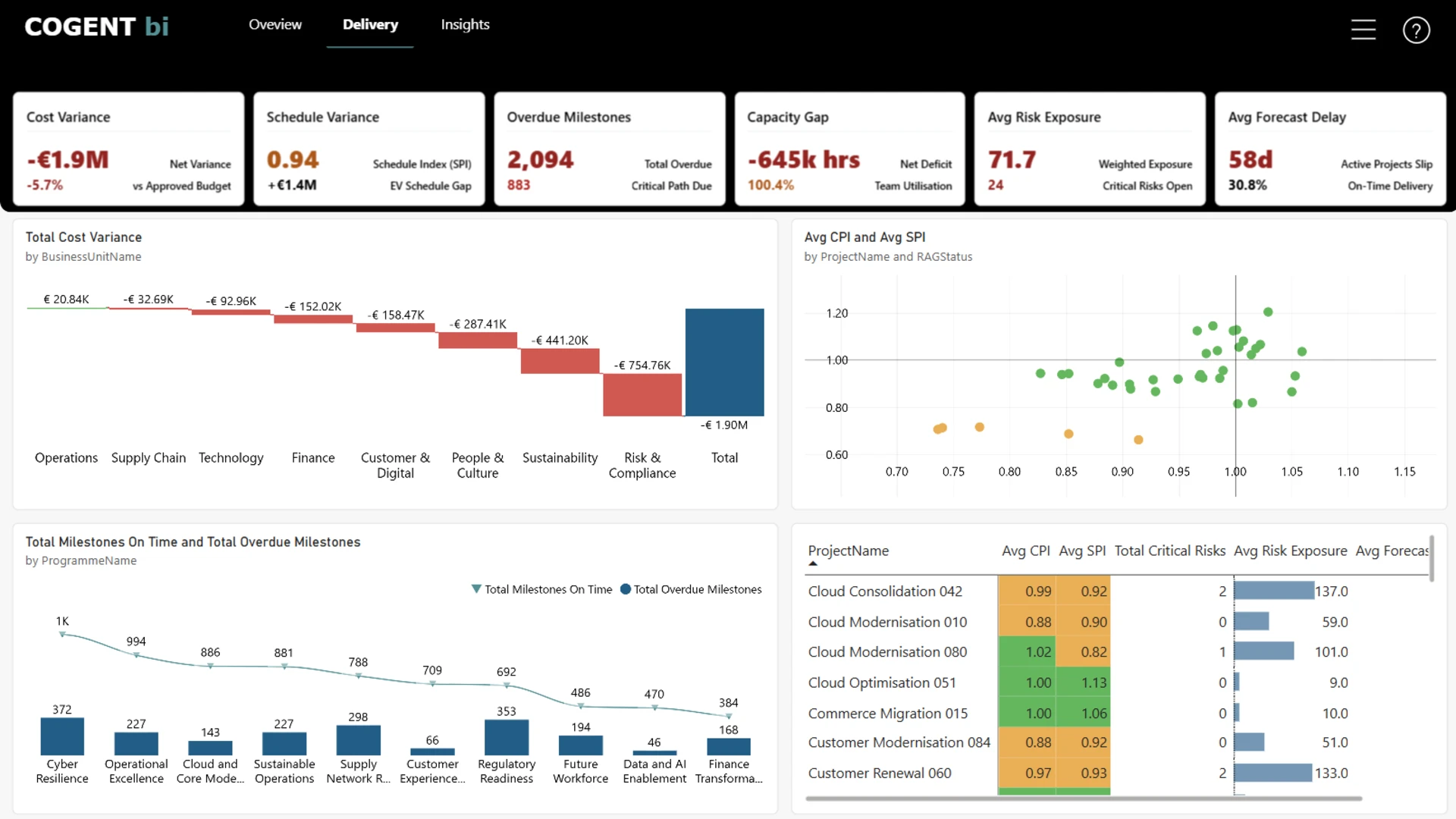Click Total Milestones On Time legend marker
Image resolution: width=1456 pixels, height=819 pixels.
click(476, 589)
